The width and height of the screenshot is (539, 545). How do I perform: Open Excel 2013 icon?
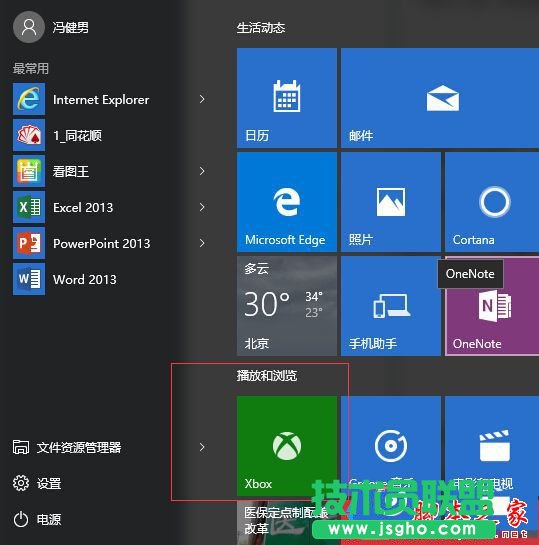tap(29, 207)
